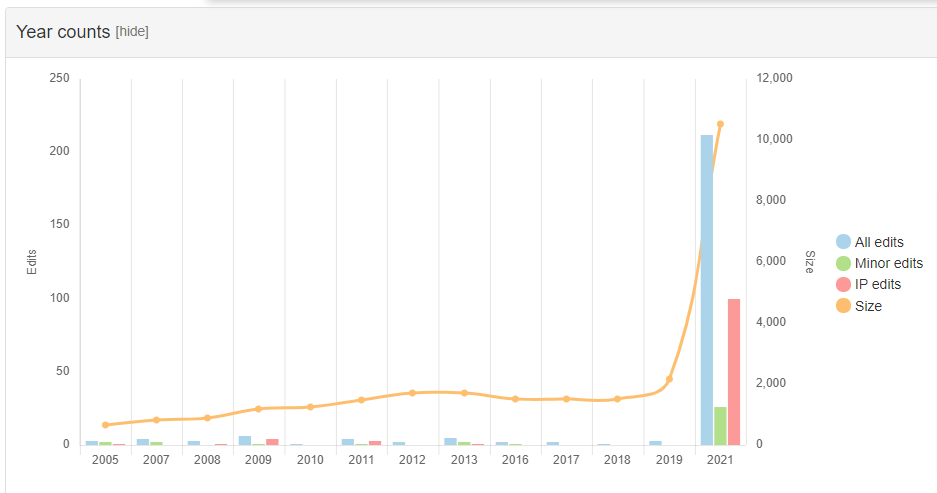The image size is (937, 493).
Task: Select the green 2021 Minor edits bar
Action: [x=720, y=426]
